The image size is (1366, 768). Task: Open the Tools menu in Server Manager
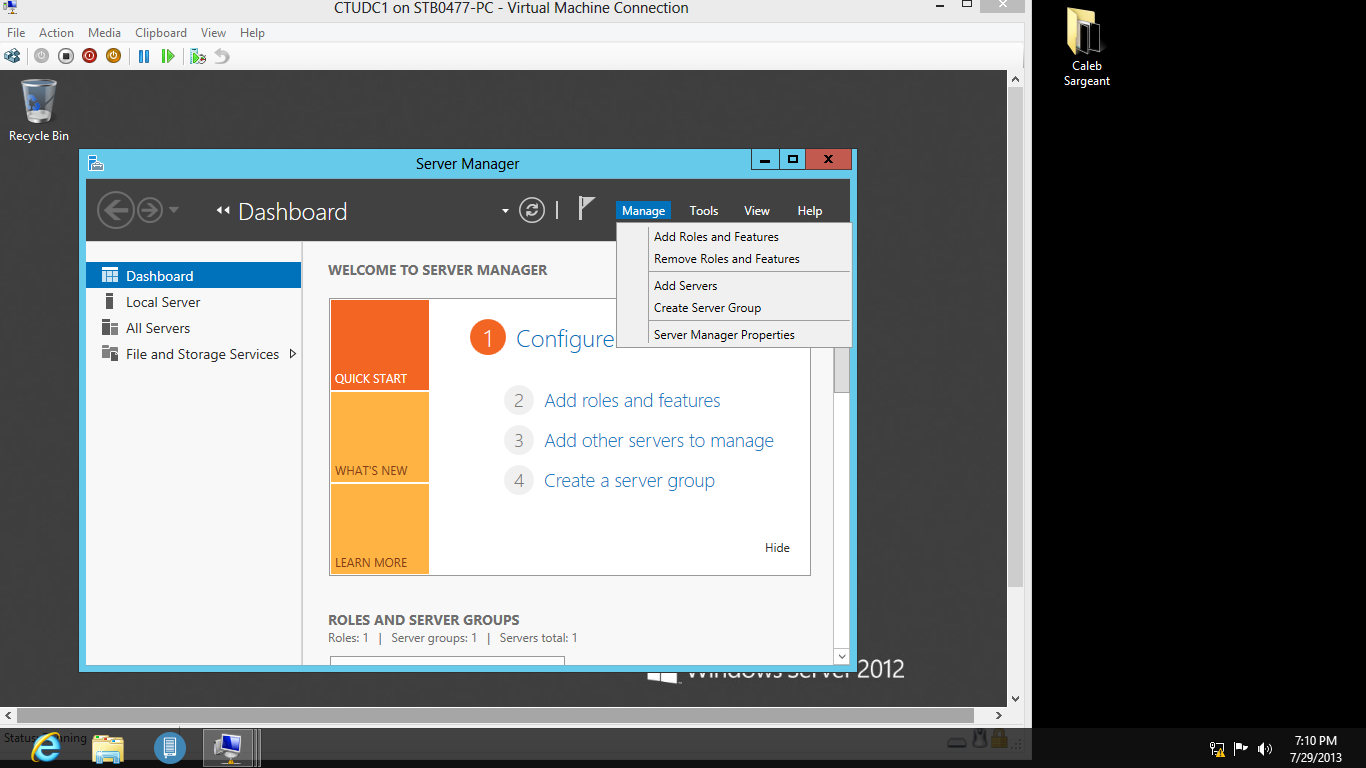click(704, 211)
